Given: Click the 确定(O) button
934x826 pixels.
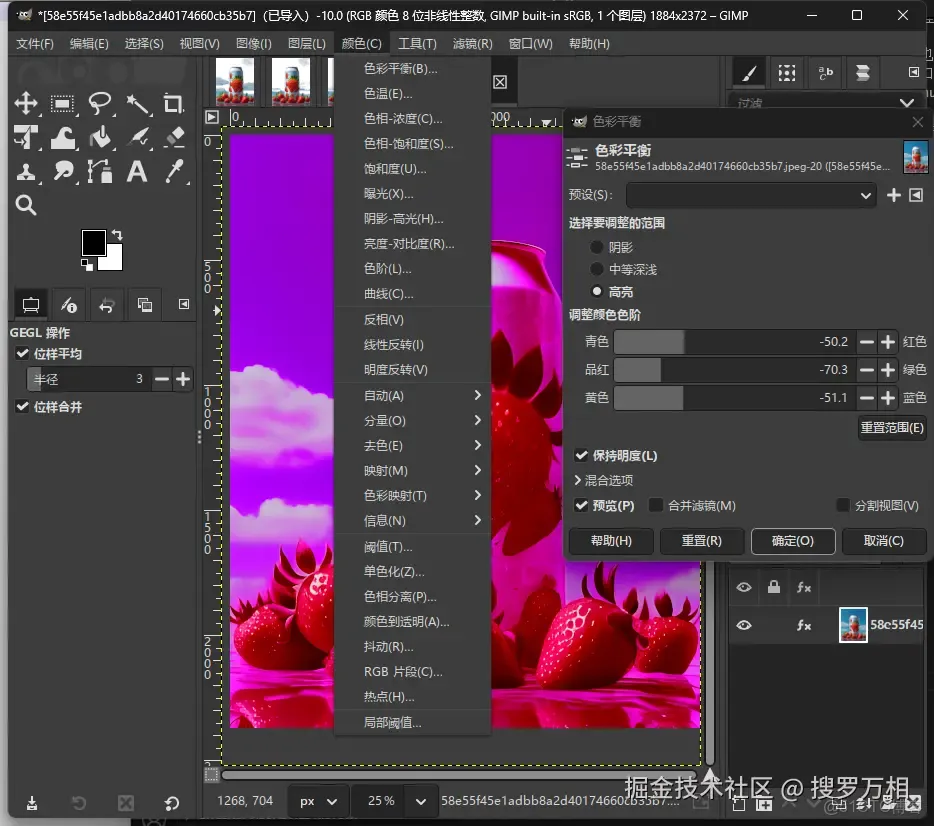Looking at the screenshot, I should [x=792, y=541].
